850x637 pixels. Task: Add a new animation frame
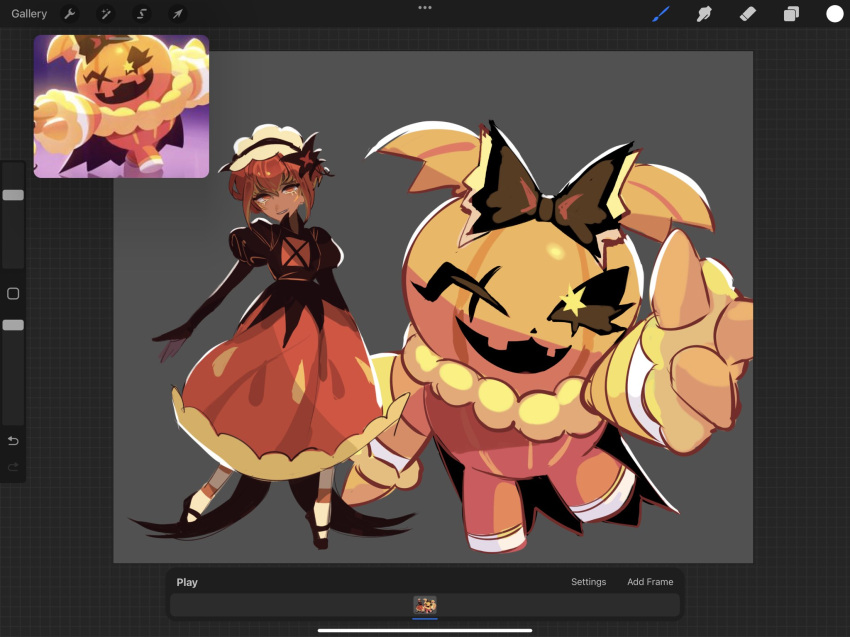(x=651, y=582)
